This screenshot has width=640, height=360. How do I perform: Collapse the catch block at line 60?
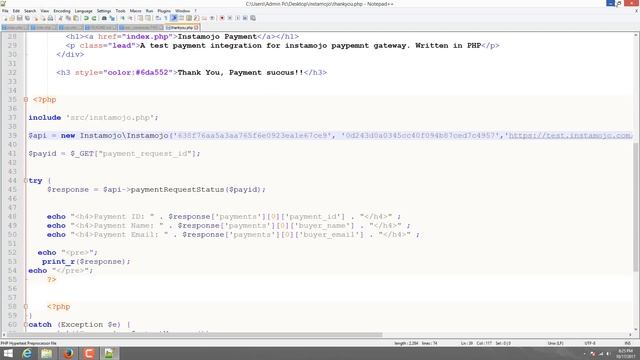tap(26, 324)
